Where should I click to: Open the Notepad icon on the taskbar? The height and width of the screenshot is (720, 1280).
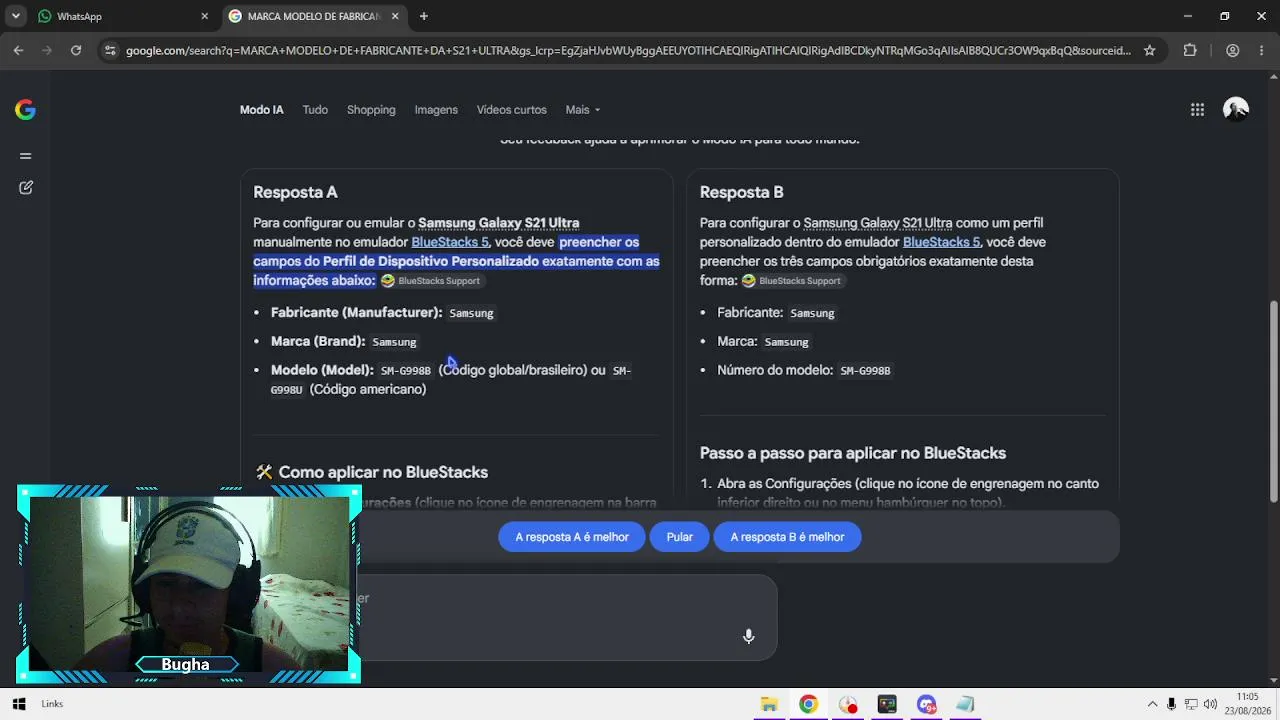point(965,704)
